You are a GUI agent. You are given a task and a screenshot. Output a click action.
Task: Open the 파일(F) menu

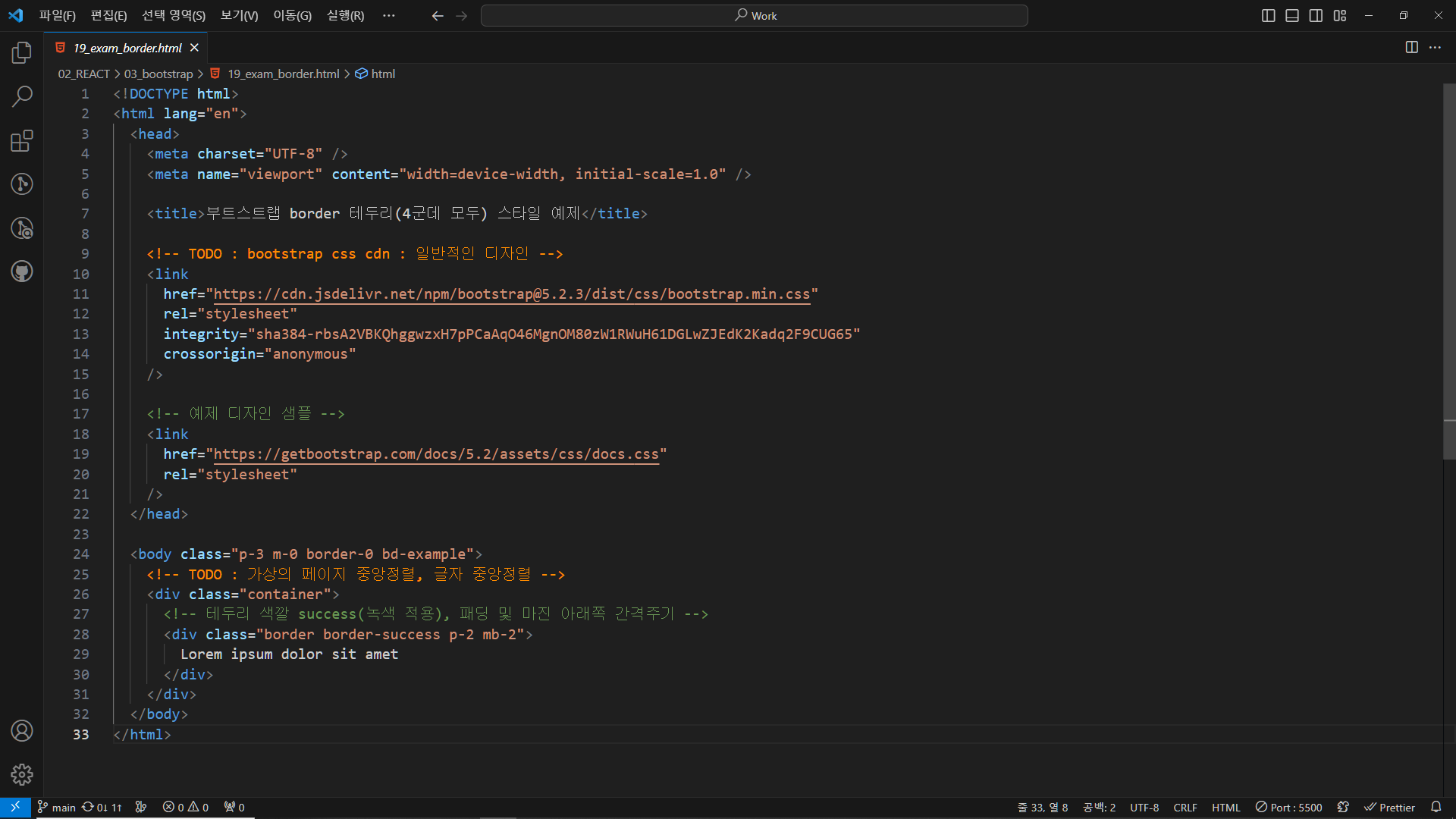pos(58,16)
